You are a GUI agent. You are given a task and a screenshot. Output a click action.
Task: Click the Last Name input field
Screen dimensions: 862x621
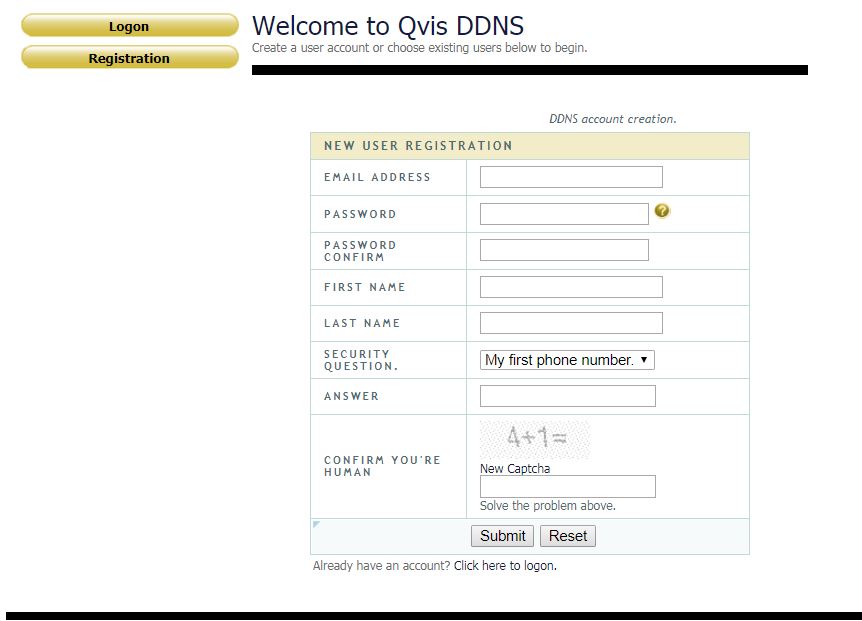point(570,322)
